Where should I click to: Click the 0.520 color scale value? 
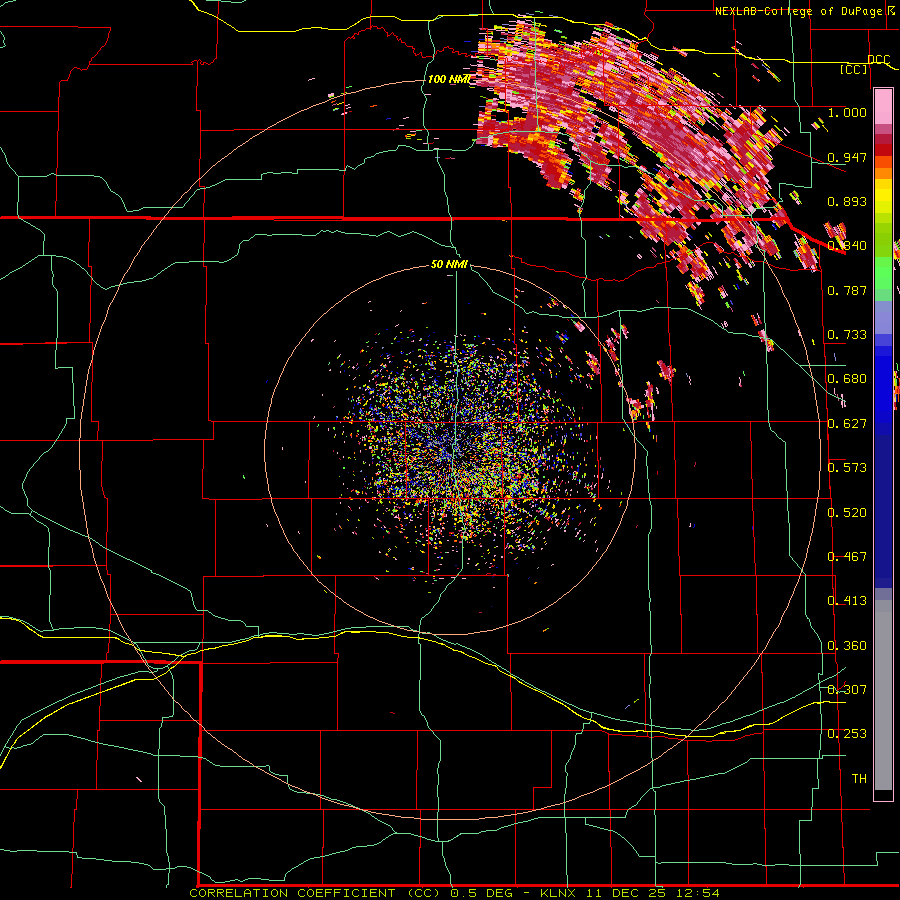click(847, 512)
